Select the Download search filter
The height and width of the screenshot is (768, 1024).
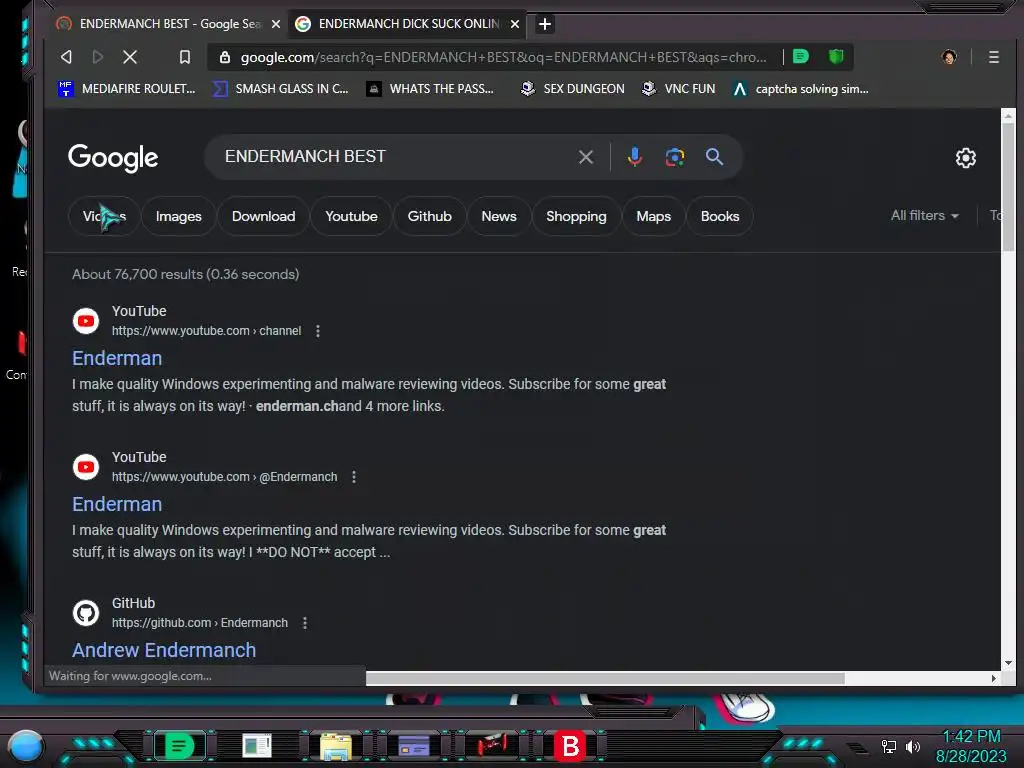point(263,216)
